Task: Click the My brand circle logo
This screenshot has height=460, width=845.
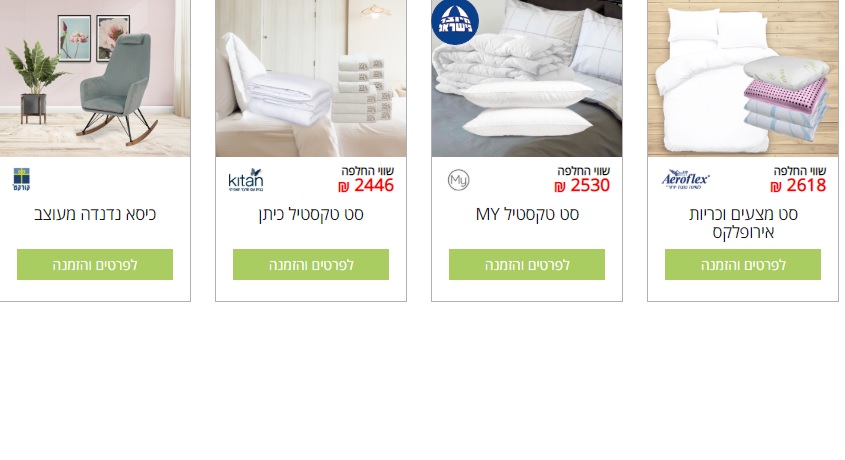Action: pyautogui.click(x=458, y=180)
